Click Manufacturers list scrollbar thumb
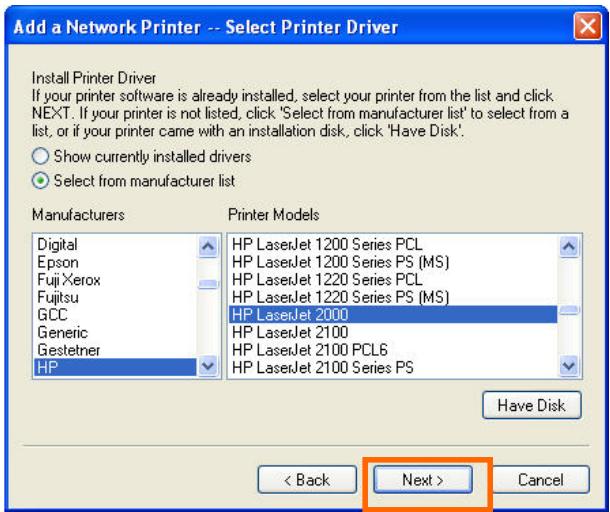610x512 pixels. point(208,284)
